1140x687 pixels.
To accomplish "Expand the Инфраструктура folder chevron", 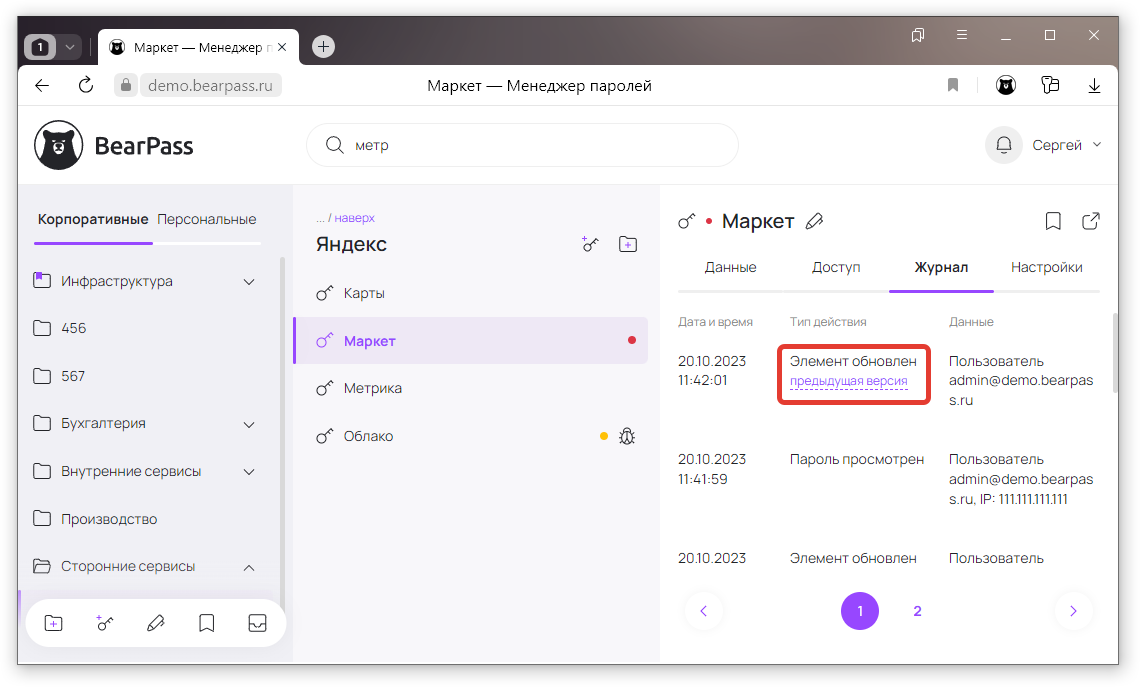I will [250, 282].
